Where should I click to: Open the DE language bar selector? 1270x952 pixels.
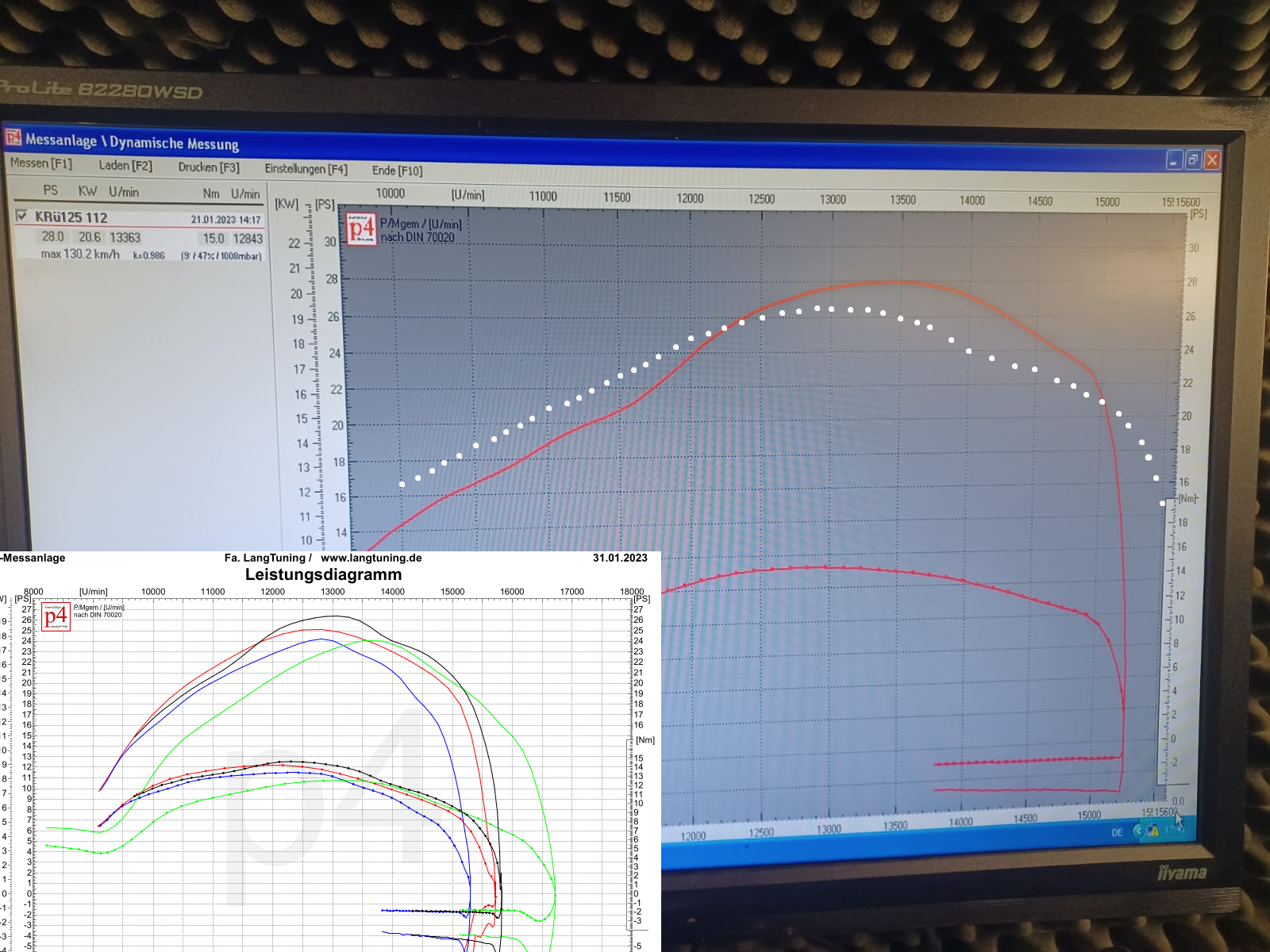coord(1117,832)
